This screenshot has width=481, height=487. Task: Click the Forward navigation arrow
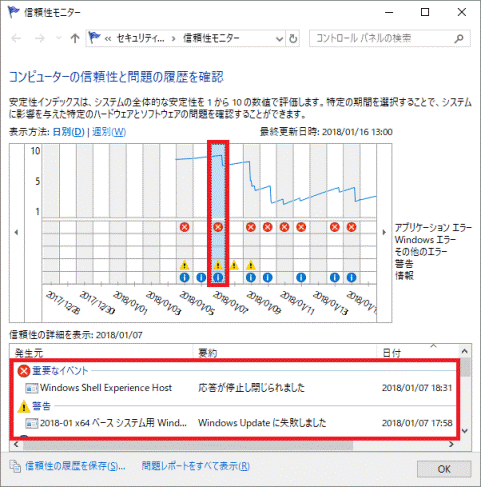click(x=40, y=39)
